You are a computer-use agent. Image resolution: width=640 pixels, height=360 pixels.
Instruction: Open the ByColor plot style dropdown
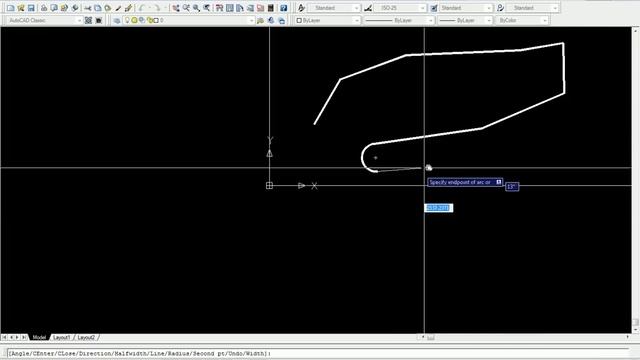[x=544, y=20]
